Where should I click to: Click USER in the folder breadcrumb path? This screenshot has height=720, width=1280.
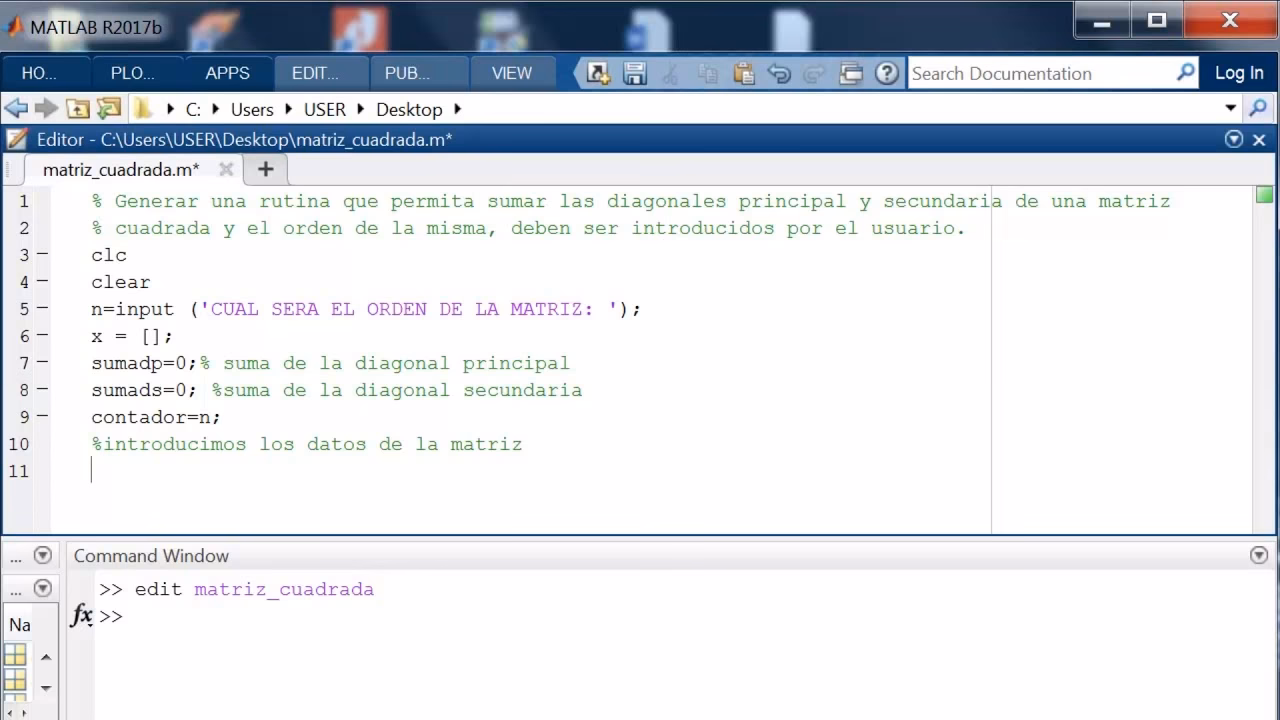(323, 109)
